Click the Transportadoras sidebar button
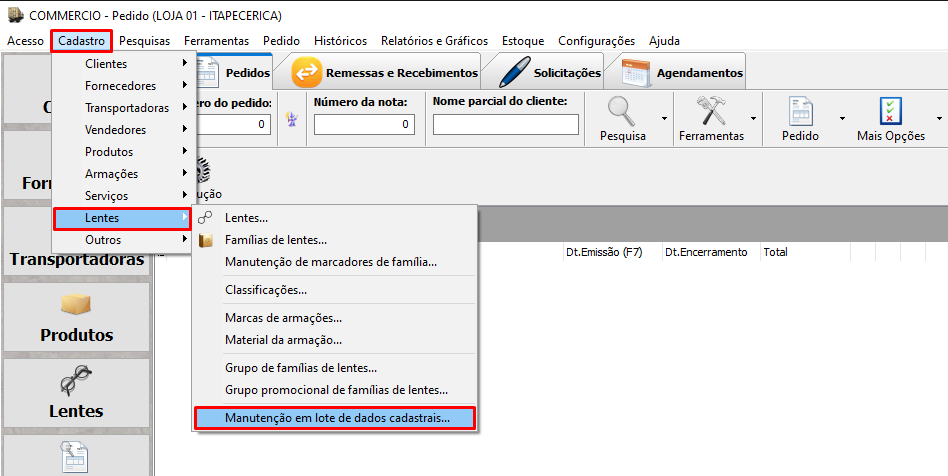 click(x=76, y=259)
